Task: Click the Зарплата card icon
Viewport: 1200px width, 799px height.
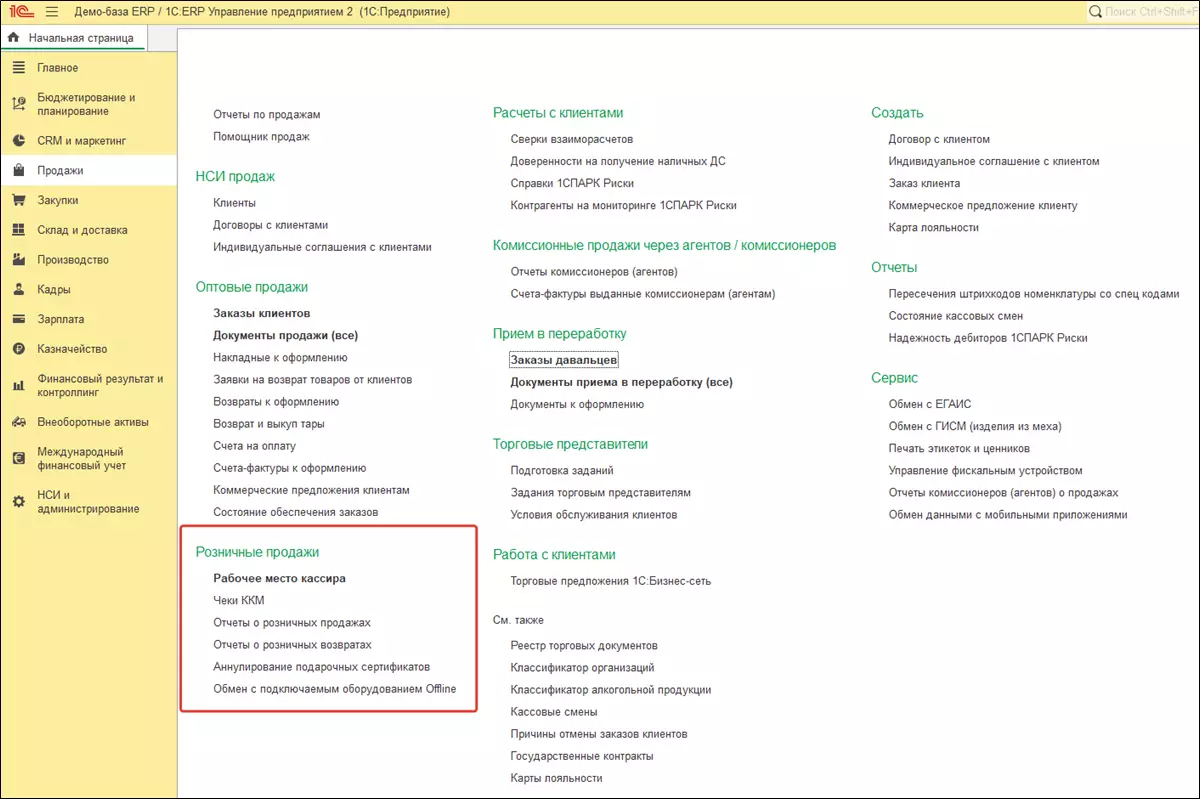Action: (18, 319)
